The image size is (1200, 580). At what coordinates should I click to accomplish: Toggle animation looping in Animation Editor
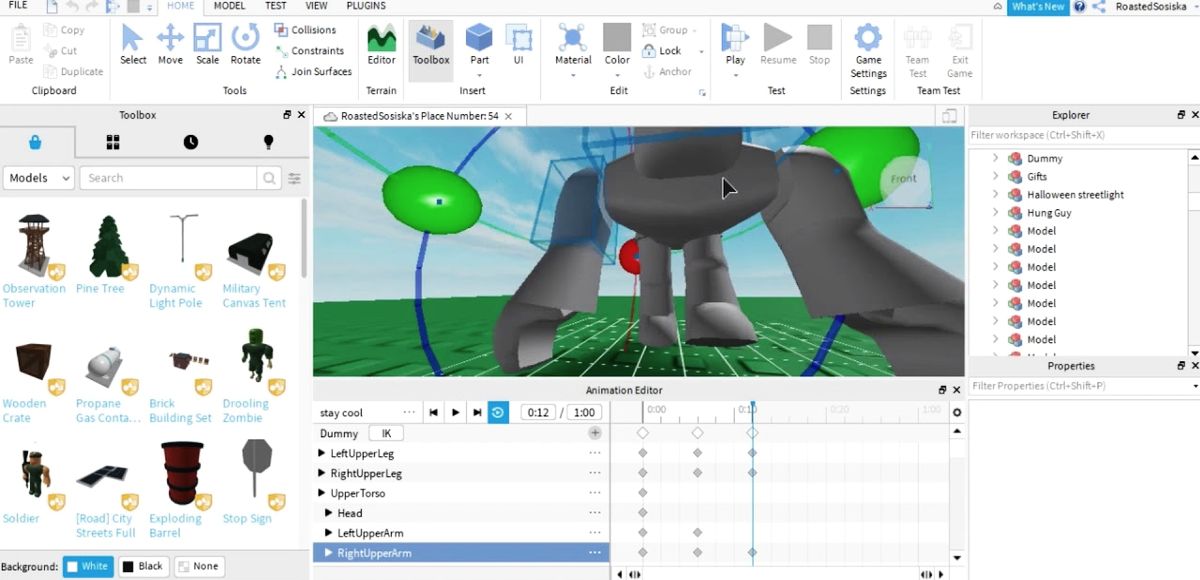(498, 412)
